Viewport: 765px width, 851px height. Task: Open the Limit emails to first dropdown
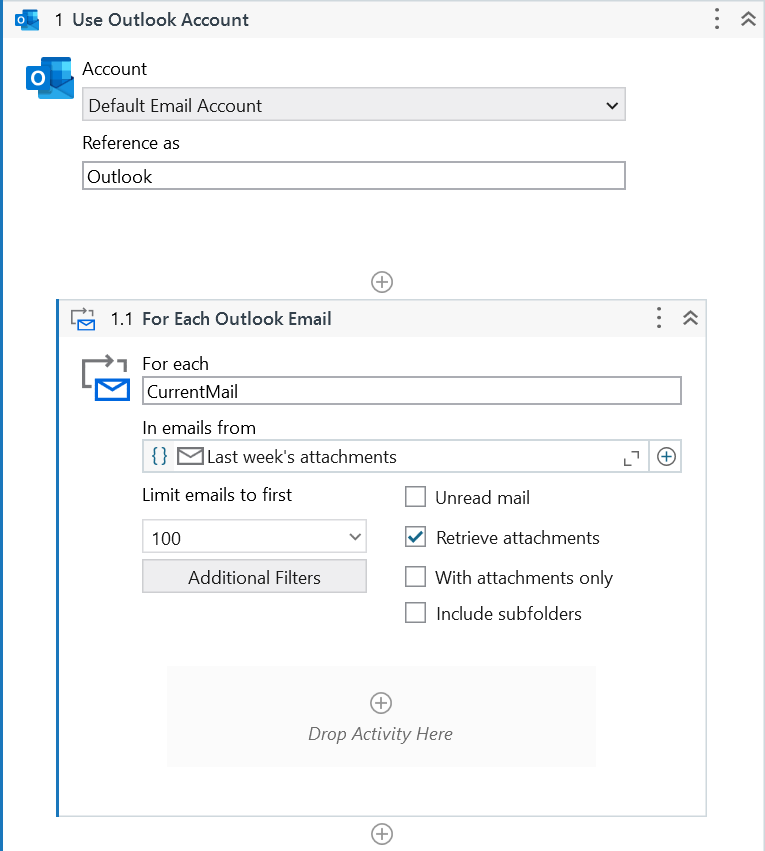coord(254,537)
